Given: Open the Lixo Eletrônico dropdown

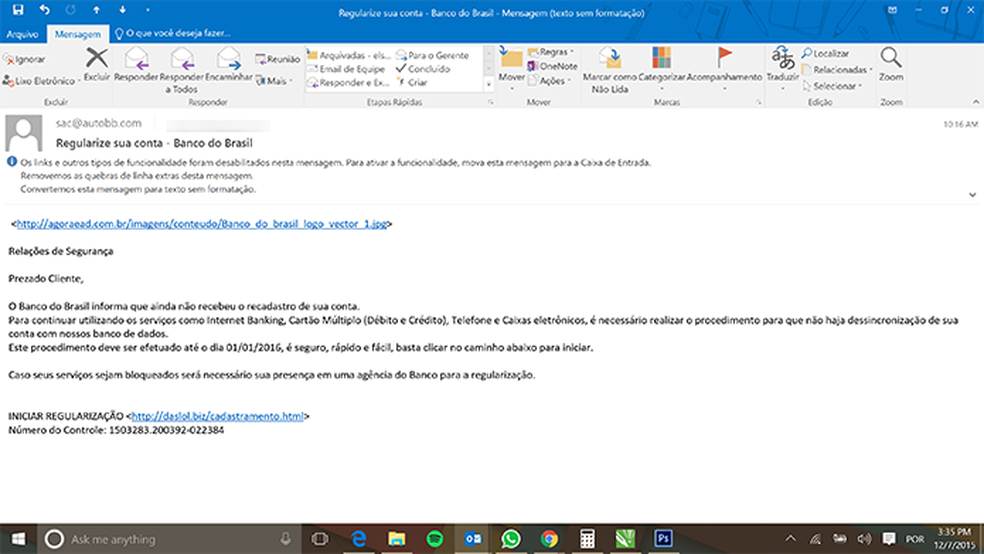Looking at the screenshot, I should click(41, 81).
